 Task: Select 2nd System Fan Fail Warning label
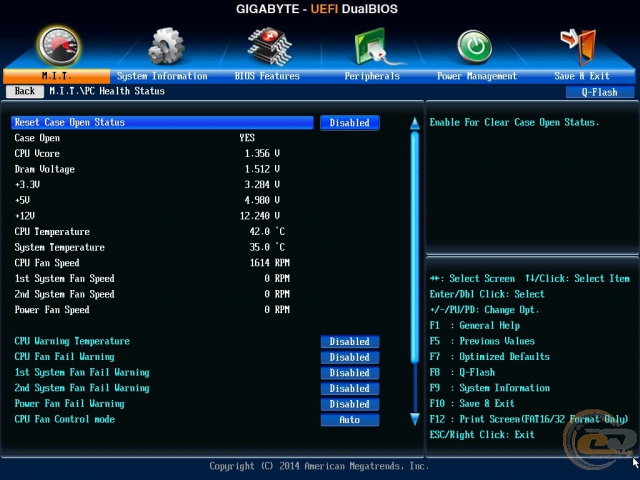click(82, 388)
